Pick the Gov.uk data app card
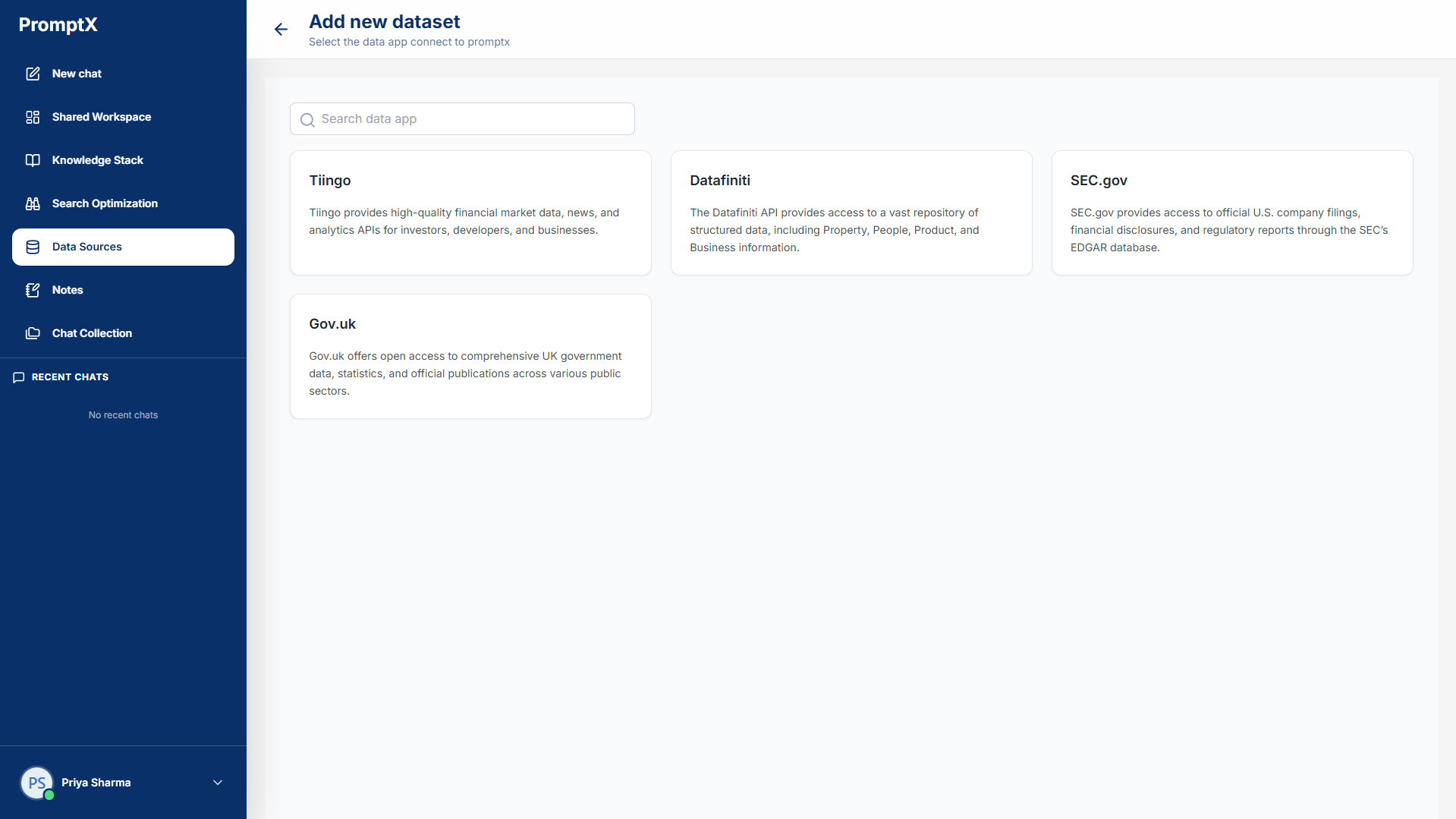This screenshot has height=819, width=1456. (470, 356)
